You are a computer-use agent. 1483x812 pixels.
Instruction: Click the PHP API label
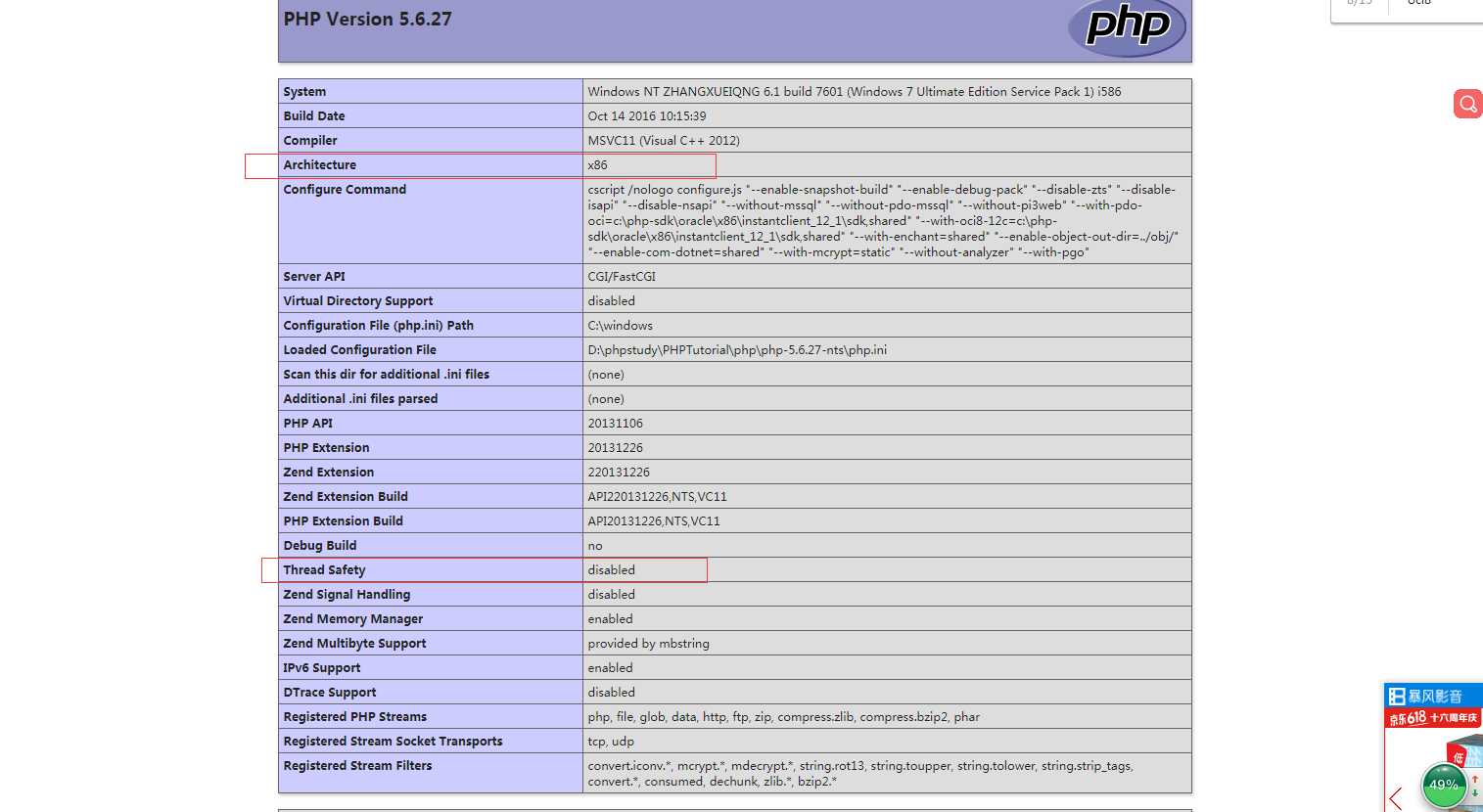click(x=308, y=424)
